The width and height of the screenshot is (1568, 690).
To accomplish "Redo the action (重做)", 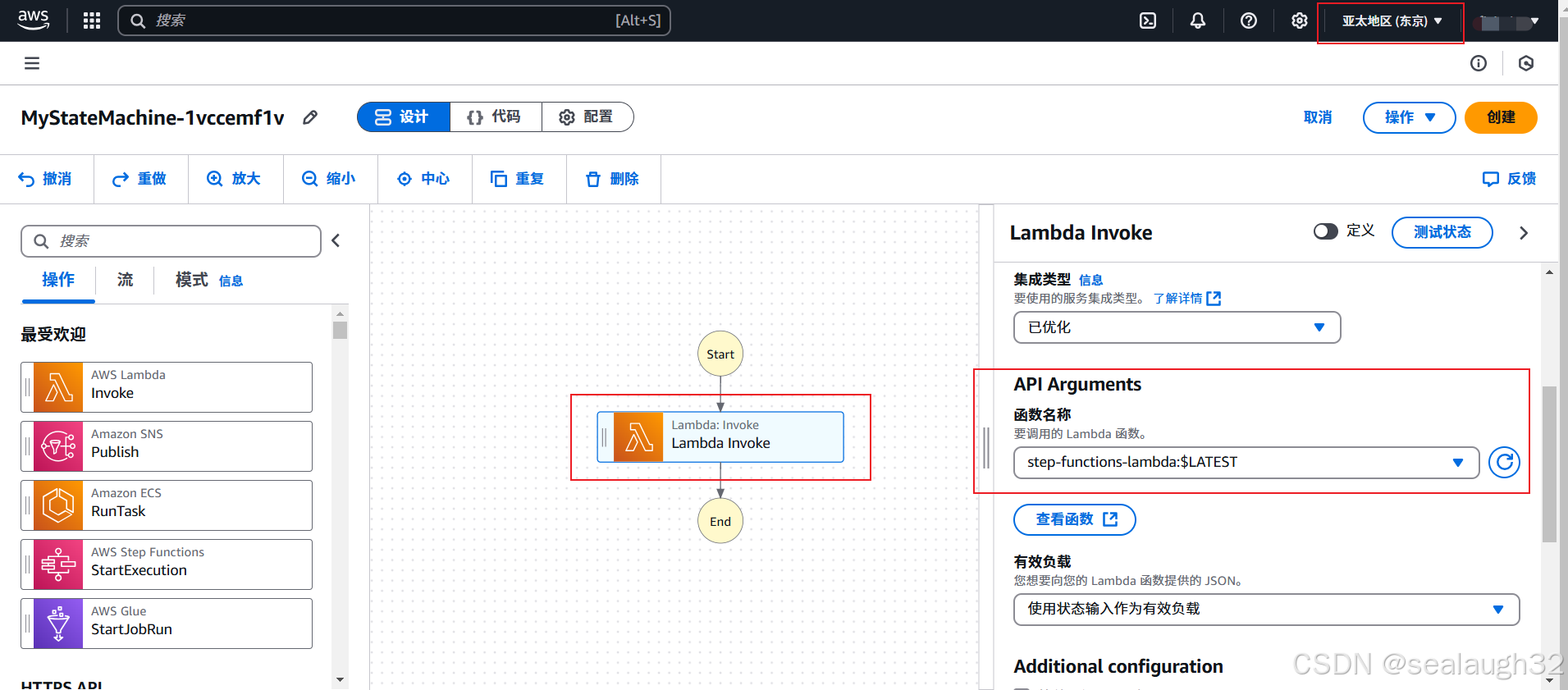I will [x=139, y=179].
